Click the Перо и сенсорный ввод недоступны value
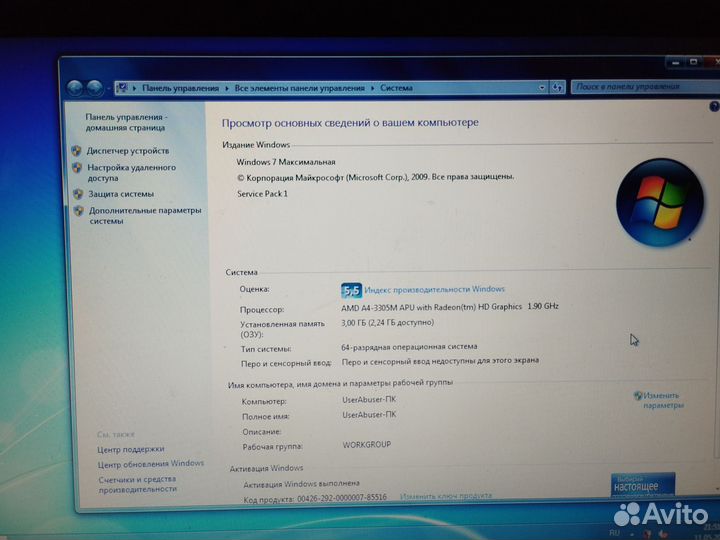This screenshot has width=720, height=540. [x=440, y=361]
